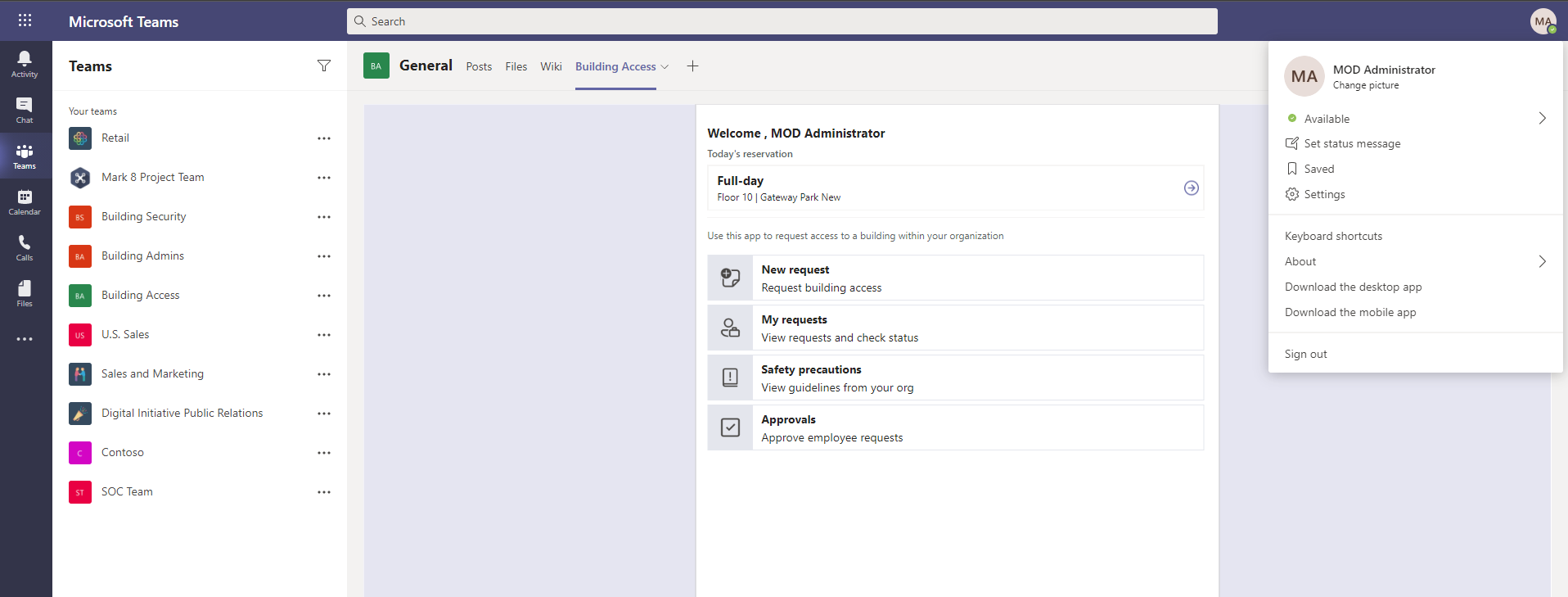The width and height of the screenshot is (1568, 597).
Task: Open more options for Contoso team
Action: pos(324,453)
